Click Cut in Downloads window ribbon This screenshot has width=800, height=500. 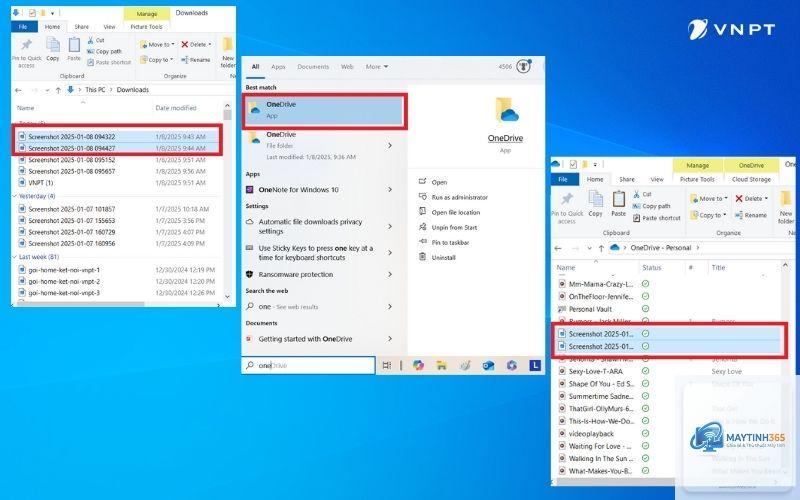point(95,40)
